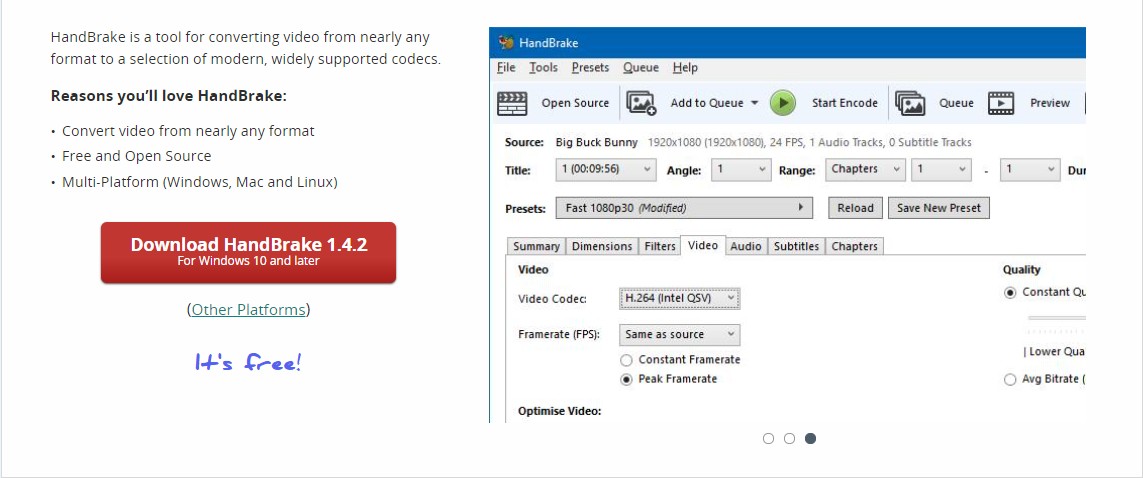Screen dimensions: 1143x478
Task: Open the Range Chapters dropdown
Action: pyautogui.click(x=865, y=170)
